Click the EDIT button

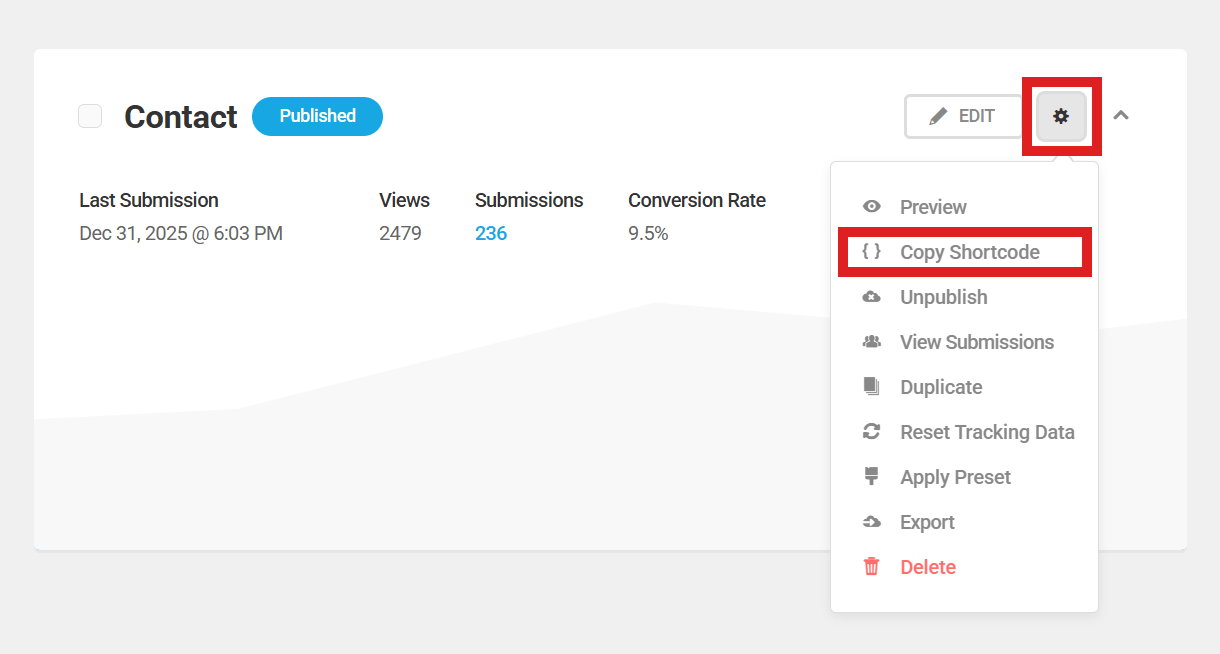coord(963,116)
